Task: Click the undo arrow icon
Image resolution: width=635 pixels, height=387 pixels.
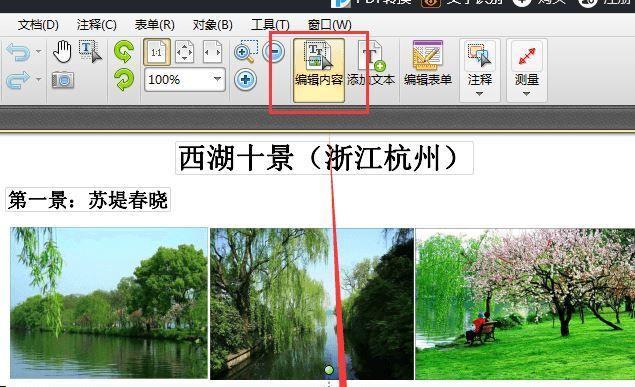Action: (18, 52)
